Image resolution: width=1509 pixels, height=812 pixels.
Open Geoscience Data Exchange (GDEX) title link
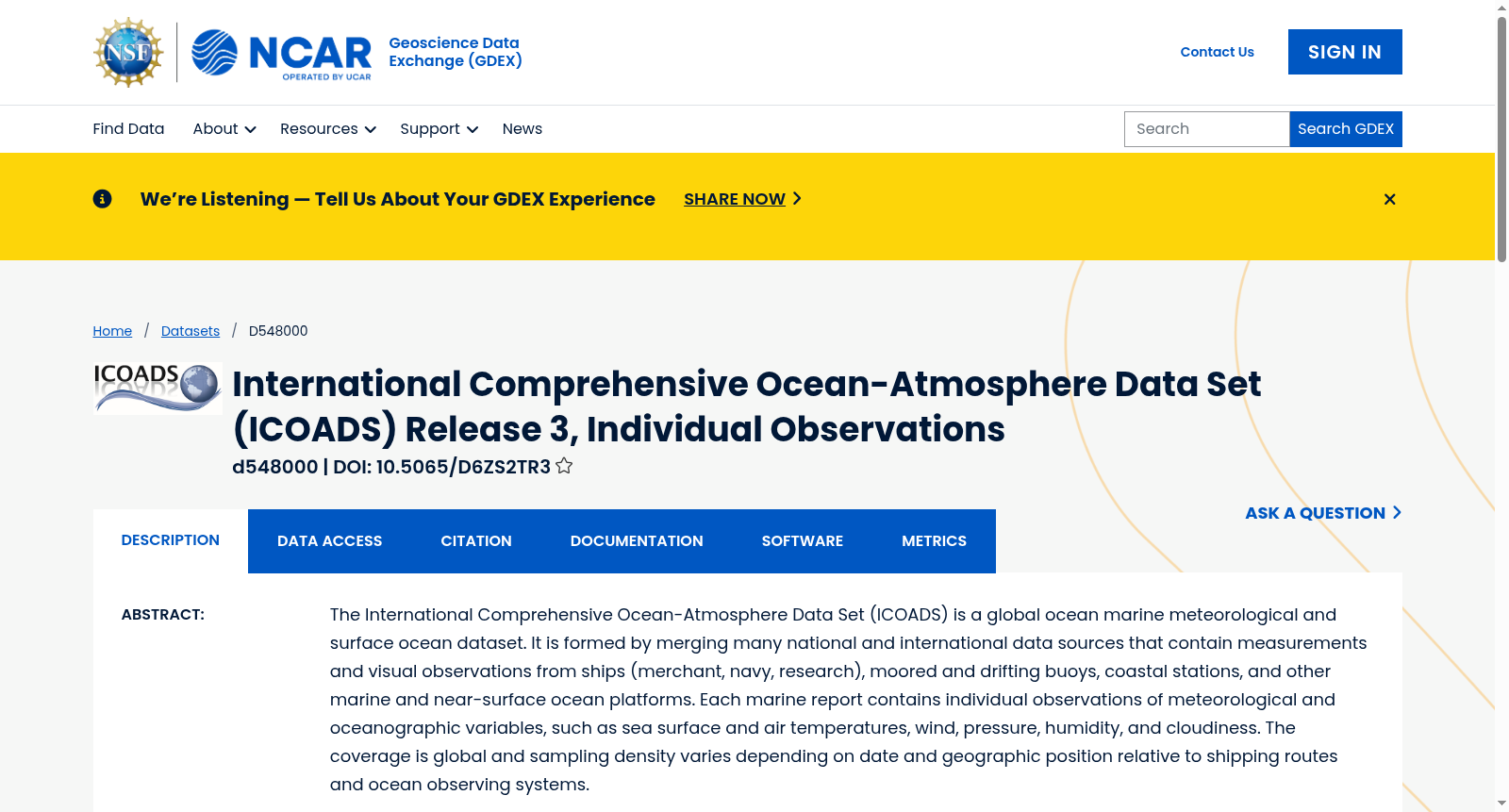(x=456, y=52)
